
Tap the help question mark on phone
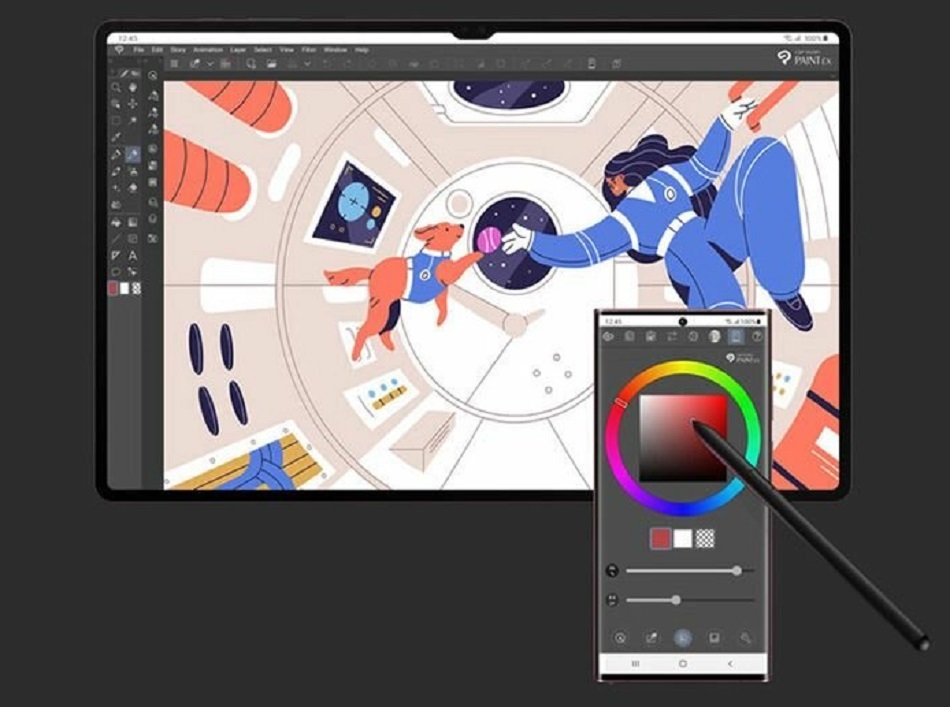point(757,337)
